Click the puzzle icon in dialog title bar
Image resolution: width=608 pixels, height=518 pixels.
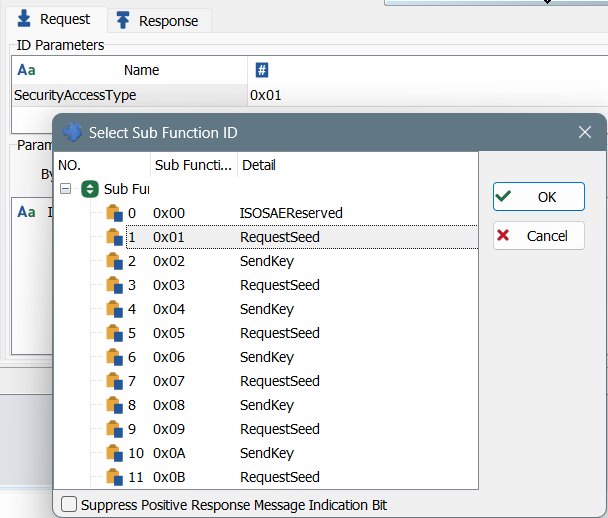coord(72,132)
